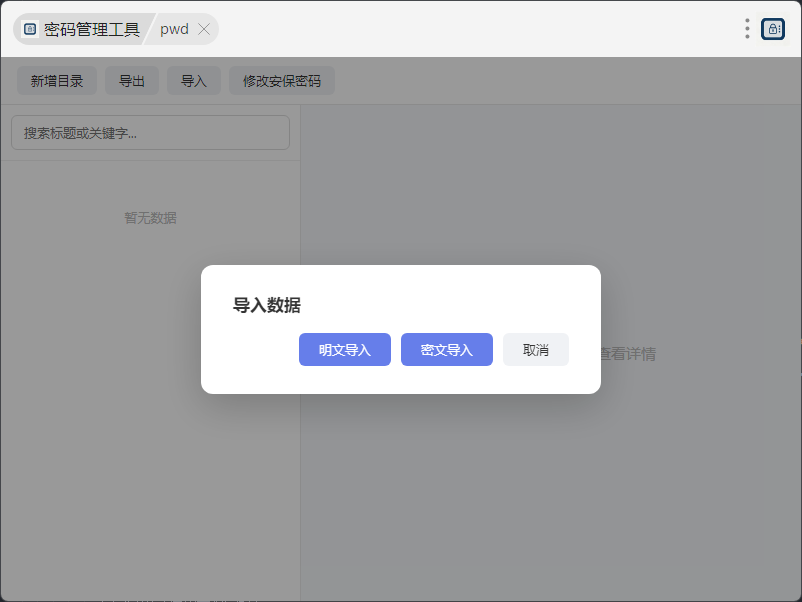Viewport: 802px width, 602px height.
Task: Choose 密文导入 in the dialog
Action: click(447, 349)
